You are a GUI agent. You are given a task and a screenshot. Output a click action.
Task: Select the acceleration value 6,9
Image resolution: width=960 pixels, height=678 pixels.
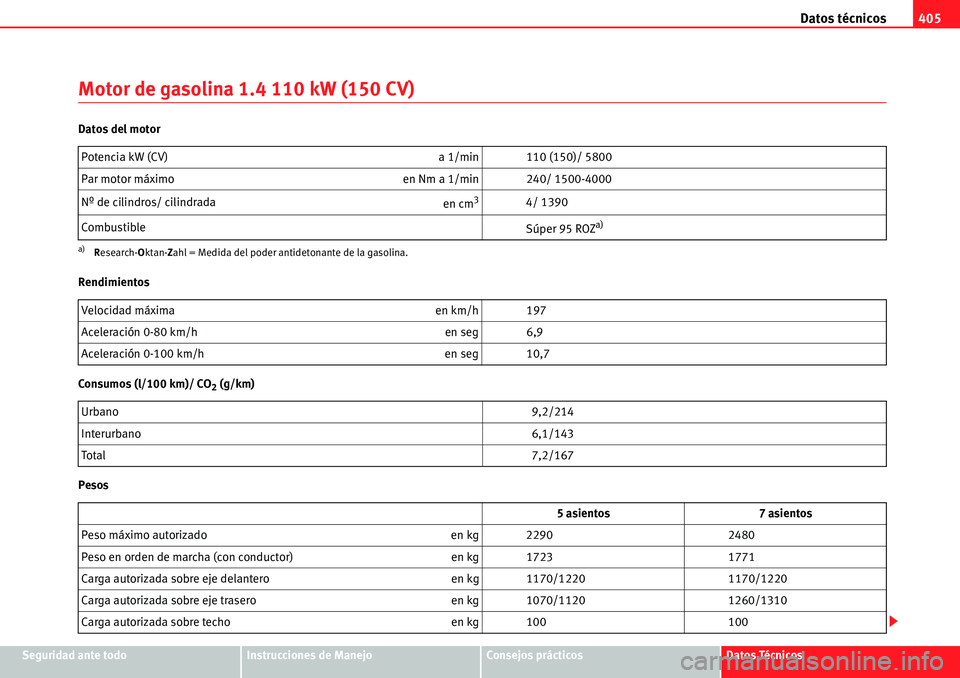[x=534, y=333]
